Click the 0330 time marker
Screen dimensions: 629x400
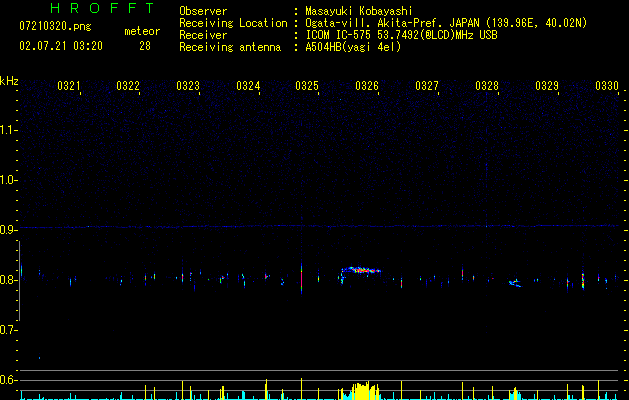coord(607,86)
